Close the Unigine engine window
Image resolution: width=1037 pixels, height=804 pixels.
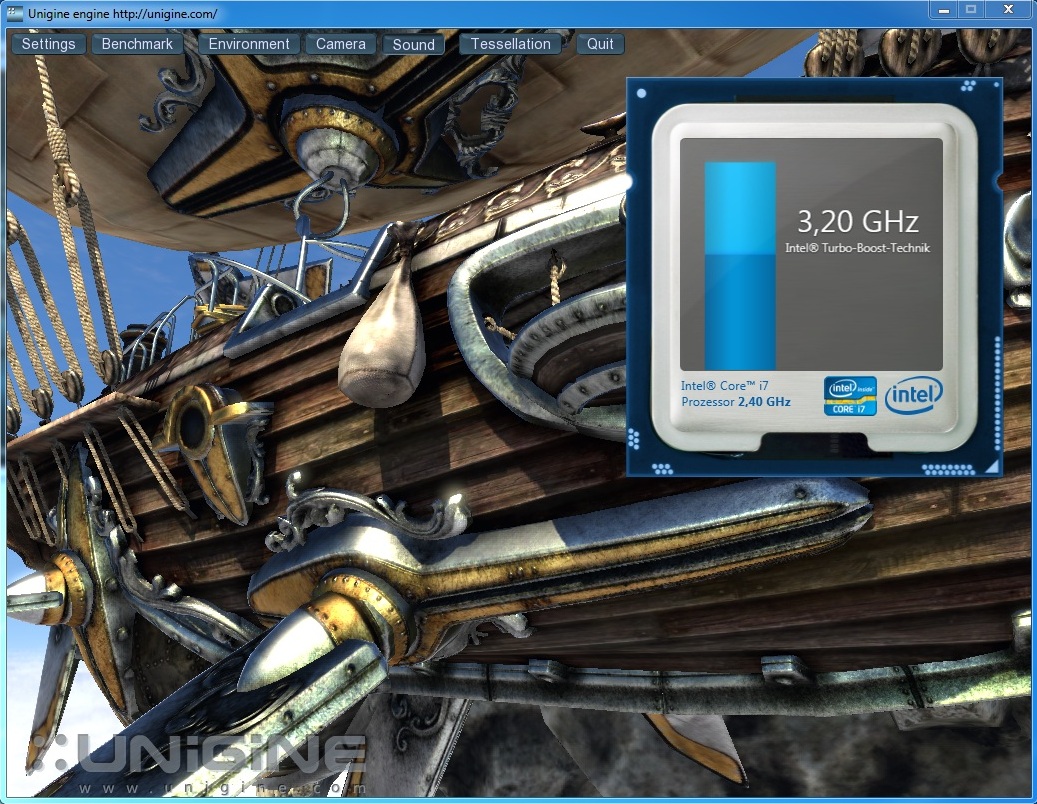click(x=1009, y=10)
